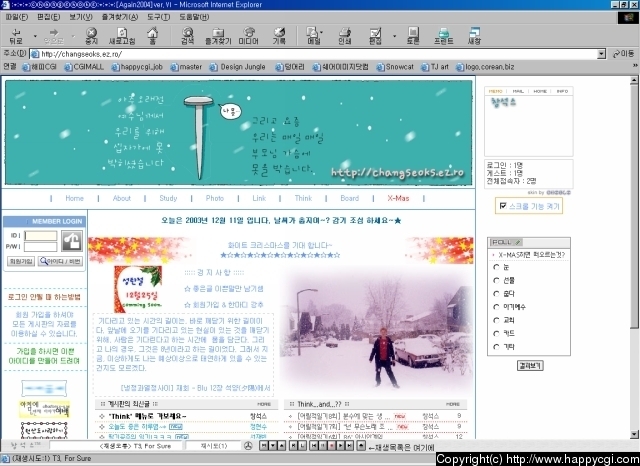Open the Snowcat favorite link

coord(395,67)
